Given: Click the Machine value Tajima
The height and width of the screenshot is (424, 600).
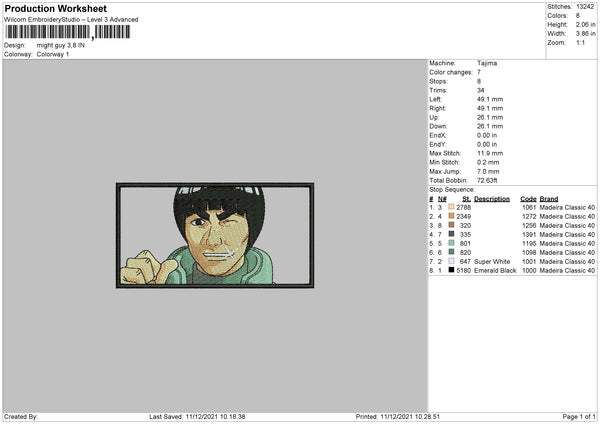Looking at the screenshot, I should point(487,63).
